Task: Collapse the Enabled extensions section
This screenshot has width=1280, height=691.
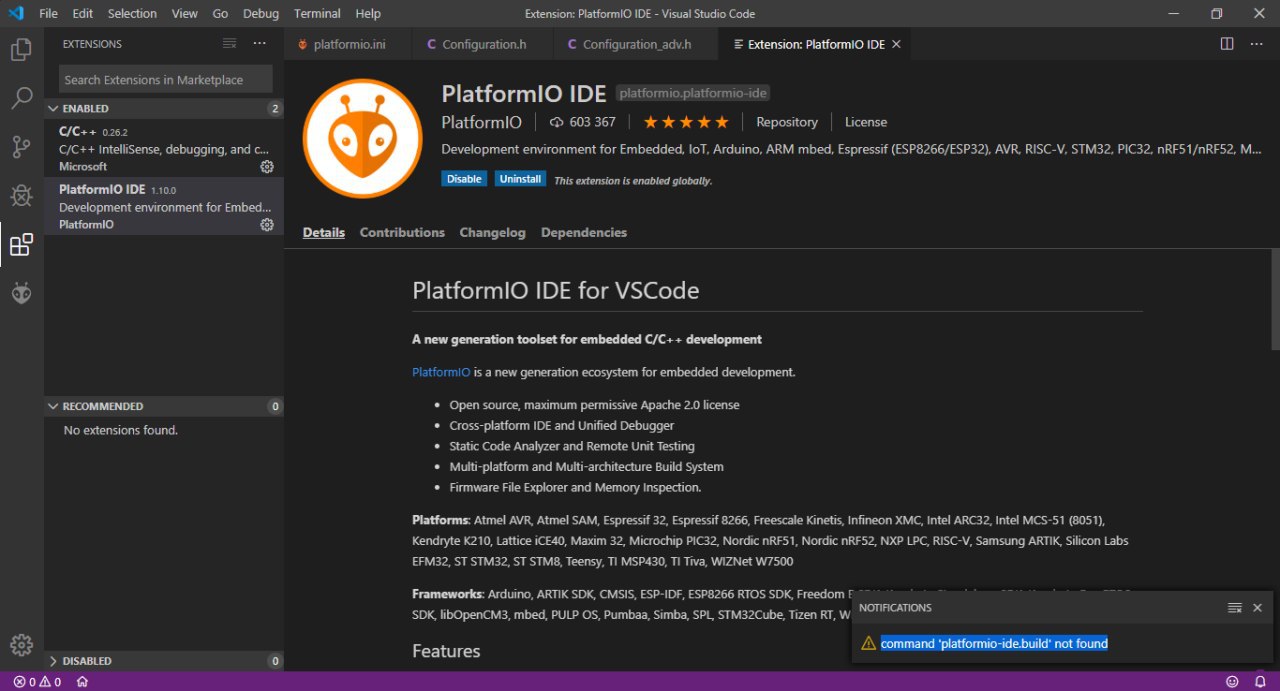Action: point(164,108)
